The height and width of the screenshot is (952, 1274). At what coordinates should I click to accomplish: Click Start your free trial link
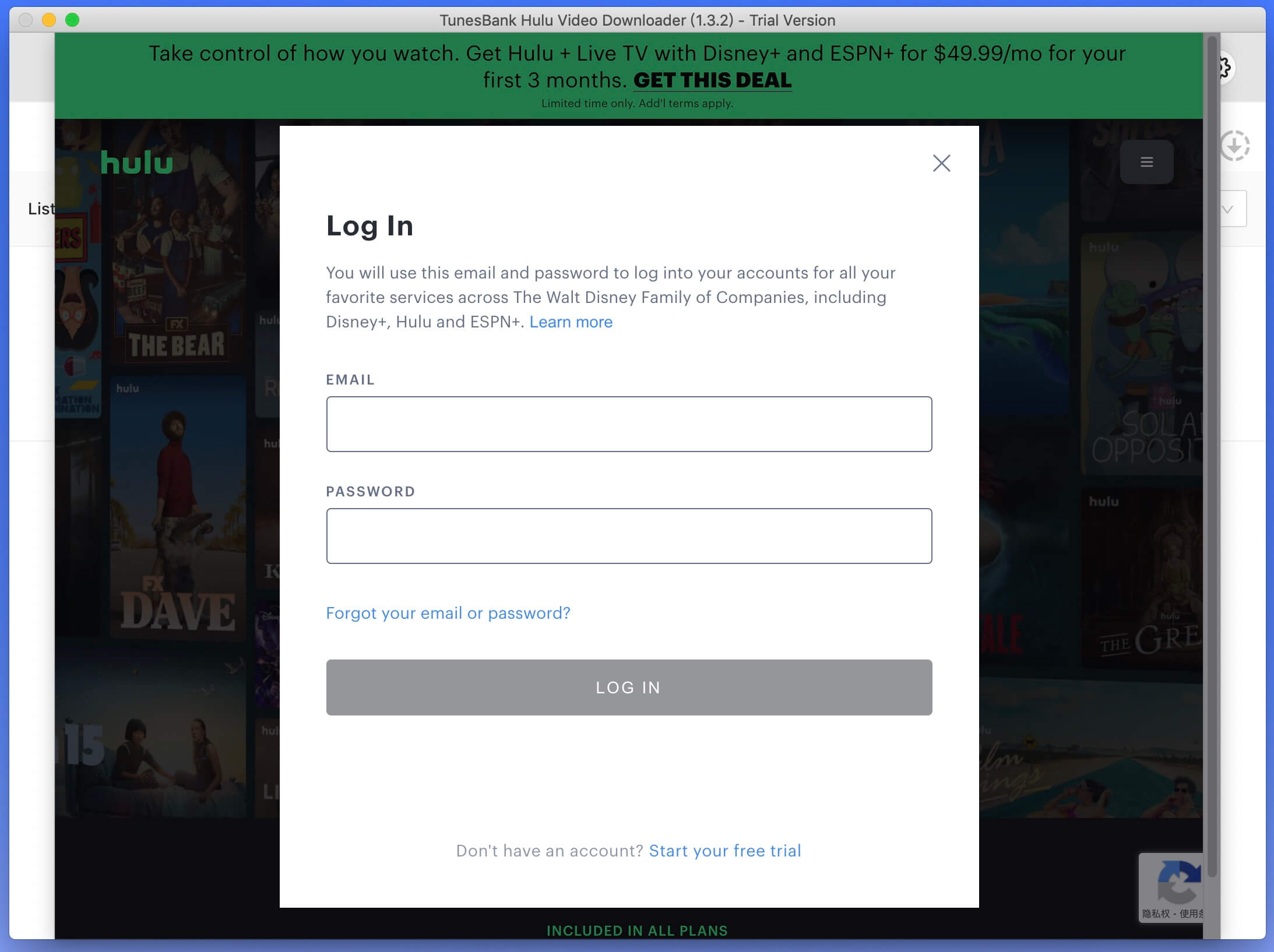pos(725,851)
